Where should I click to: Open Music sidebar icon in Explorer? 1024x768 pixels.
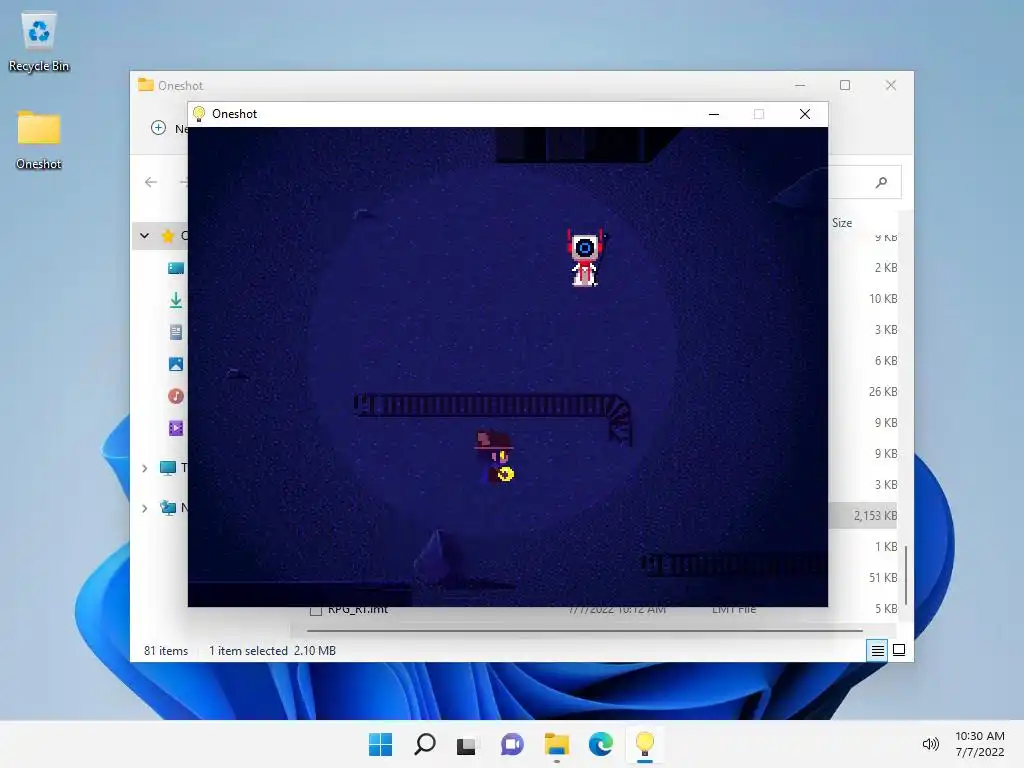pos(176,396)
